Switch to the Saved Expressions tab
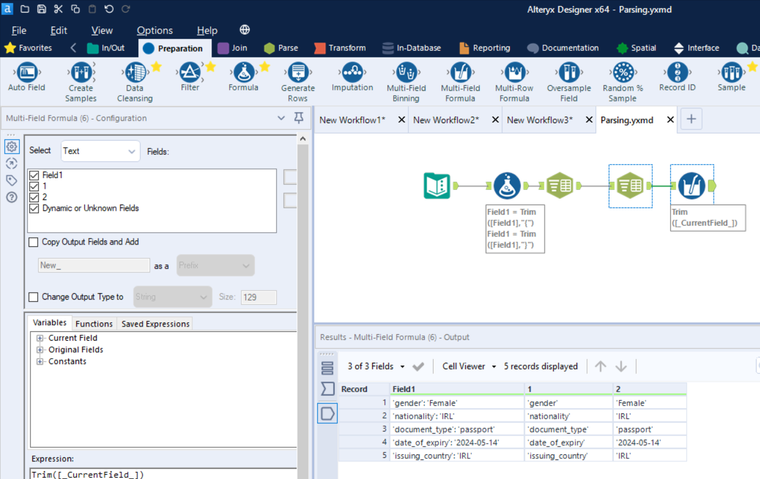760x479 pixels. 155,324
